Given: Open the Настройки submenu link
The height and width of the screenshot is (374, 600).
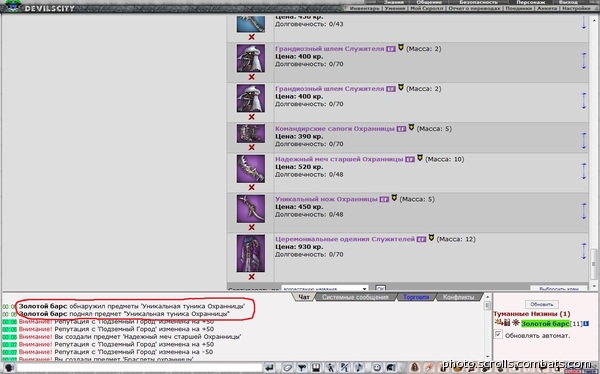Looking at the screenshot, I should pos(577,8).
